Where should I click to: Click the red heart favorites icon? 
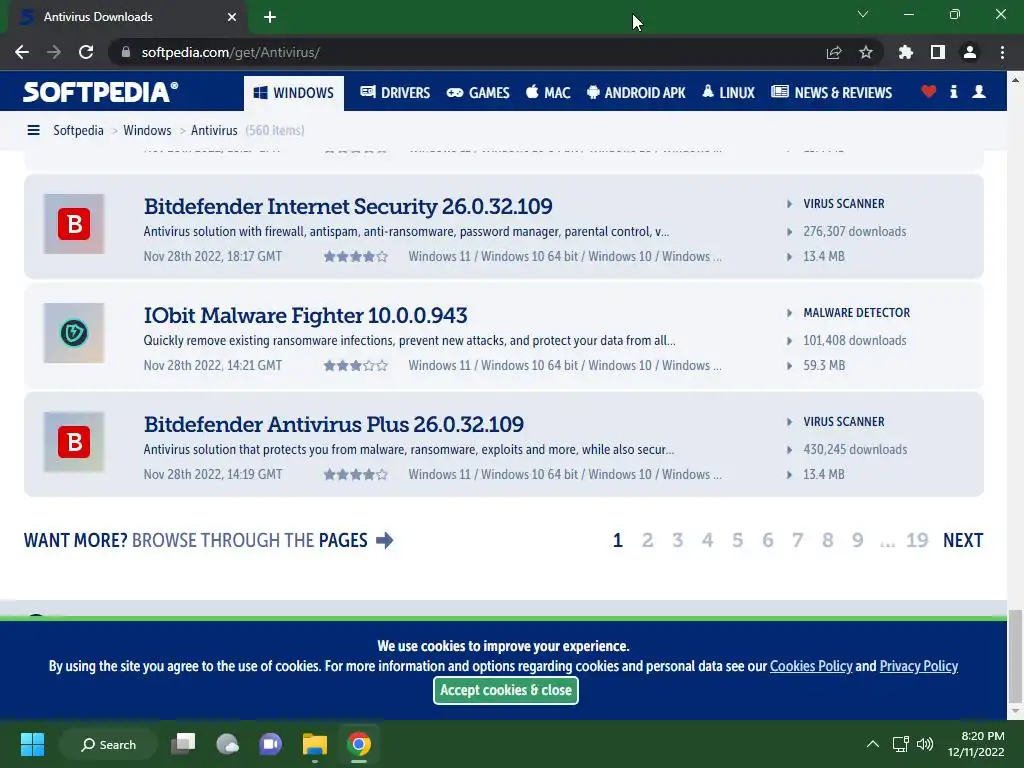929,91
